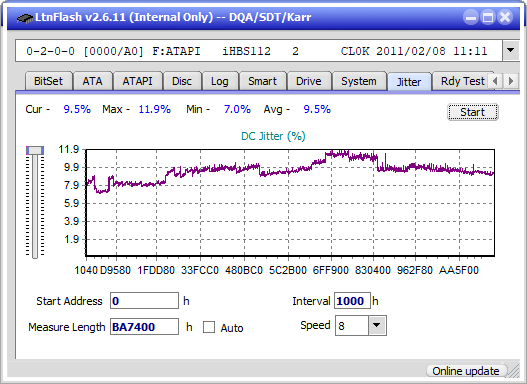Switch to the BitSet tab
The image size is (527, 384).
coord(48,81)
